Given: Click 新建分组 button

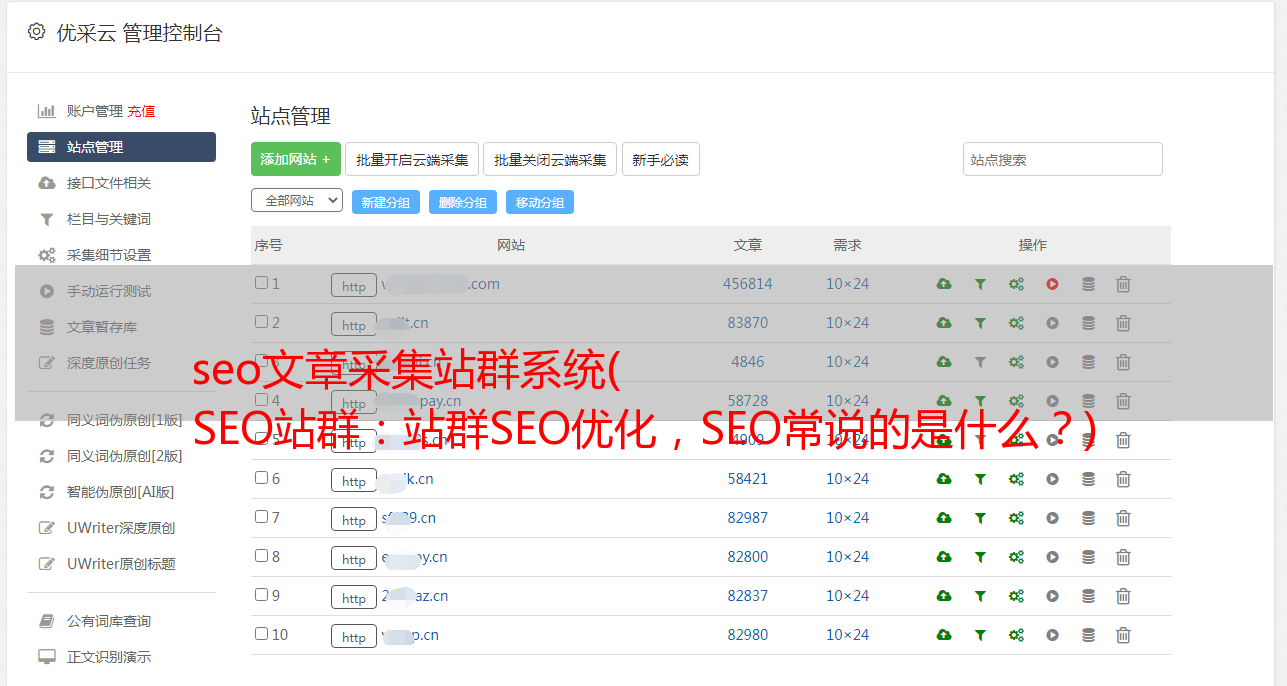Looking at the screenshot, I should coord(386,202).
